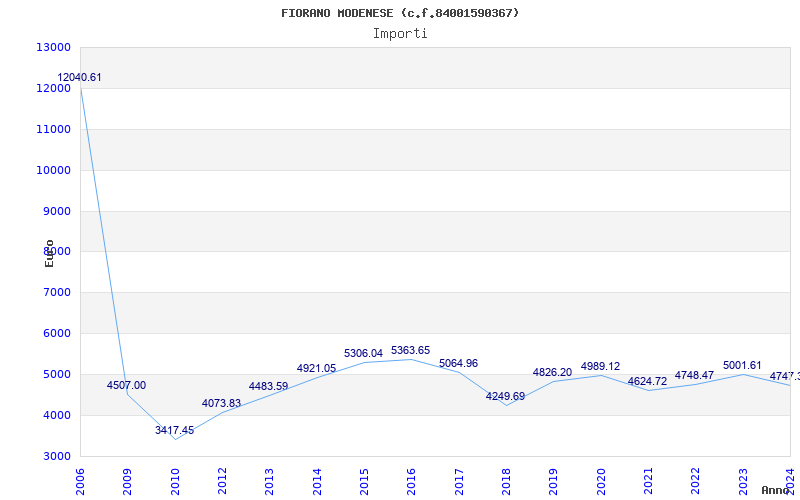Select the 4624.72 data label

(647, 381)
